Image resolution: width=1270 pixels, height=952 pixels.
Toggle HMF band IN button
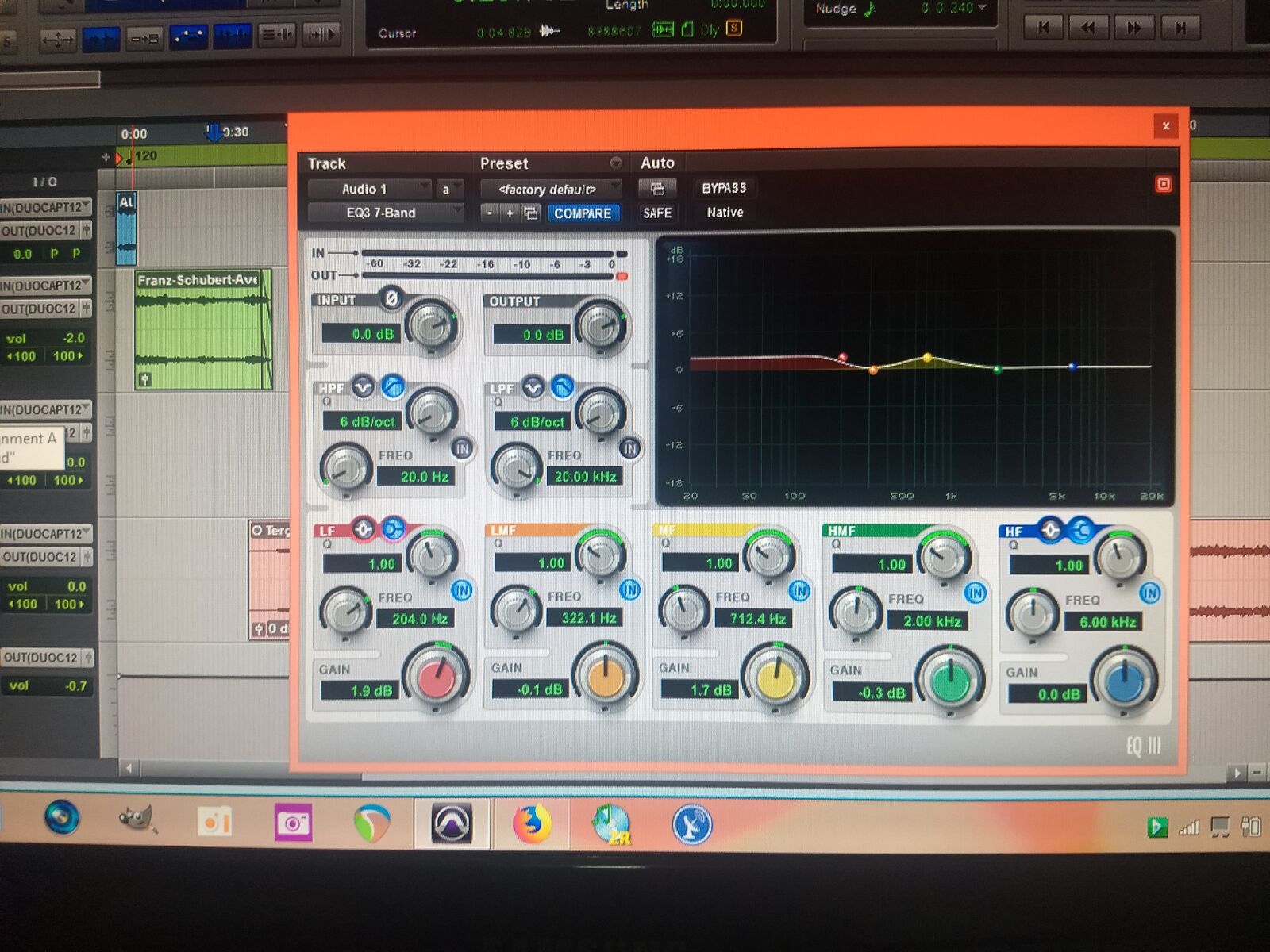click(x=975, y=593)
